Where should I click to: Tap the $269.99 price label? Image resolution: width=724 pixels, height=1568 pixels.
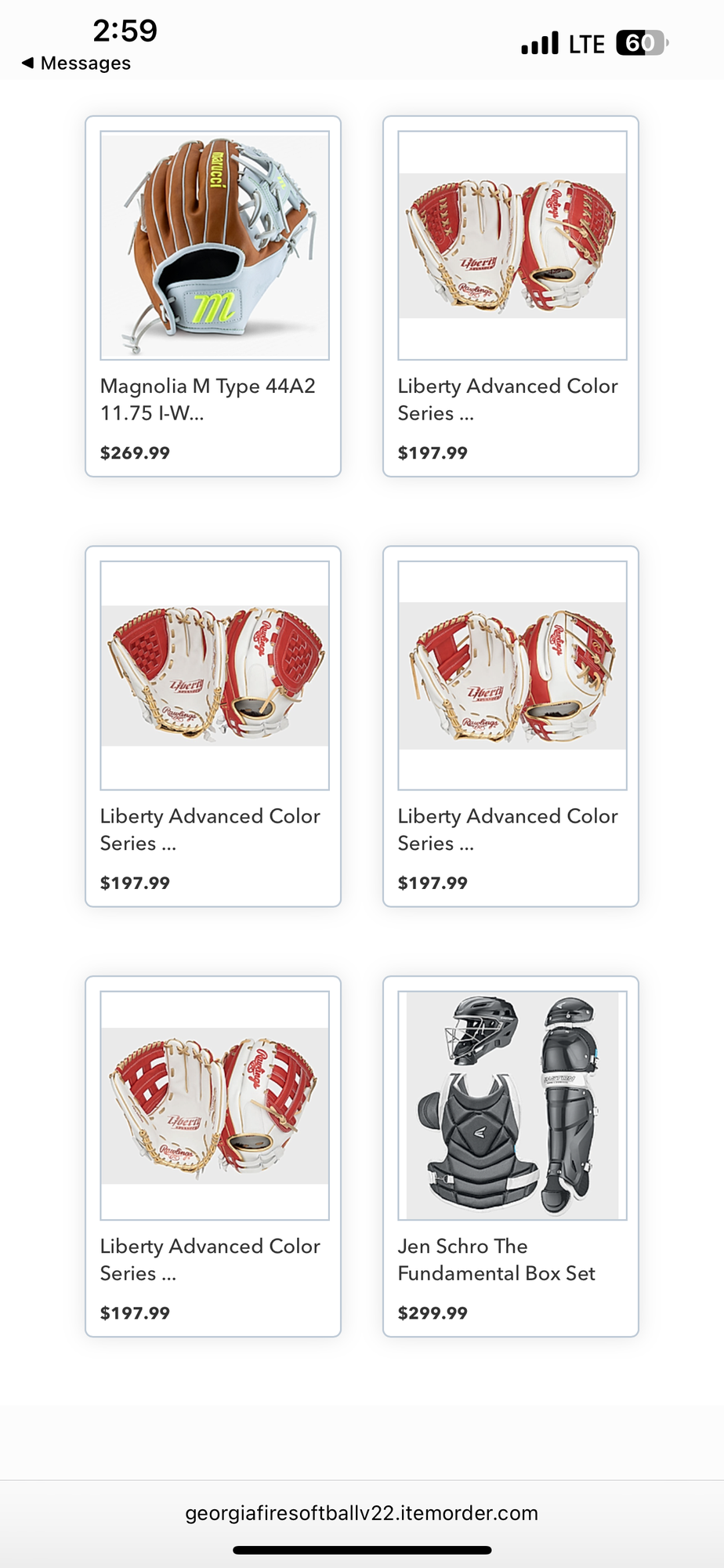135,452
